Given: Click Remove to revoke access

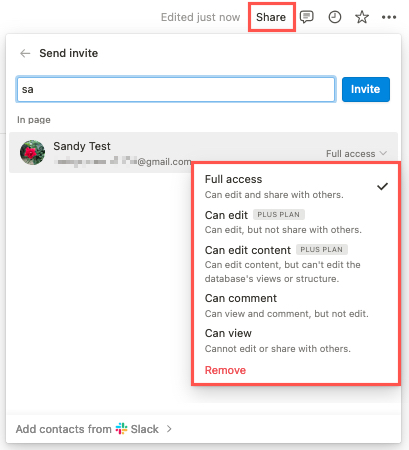Looking at the screenshot, I should 225,370.
